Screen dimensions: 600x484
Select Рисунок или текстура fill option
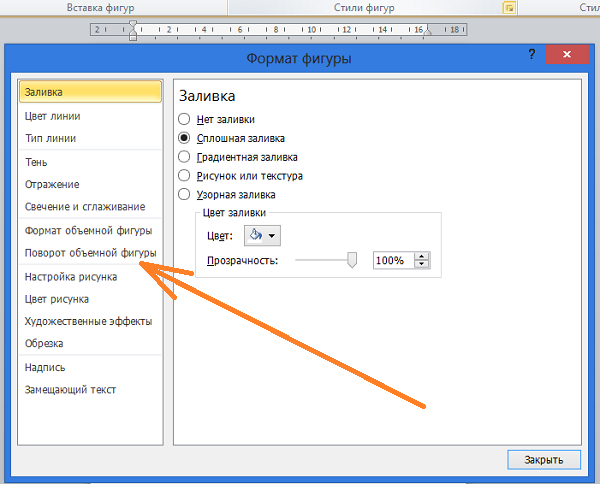[183, 176]
